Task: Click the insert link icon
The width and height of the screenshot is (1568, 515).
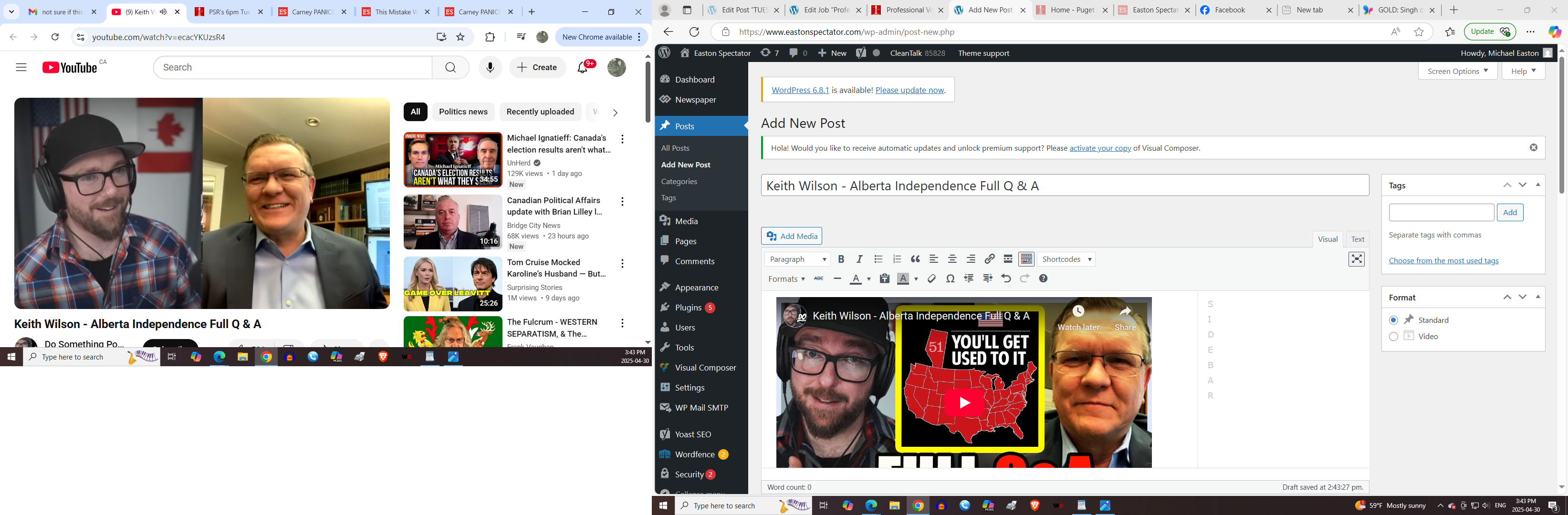Action: coord(989,259)
